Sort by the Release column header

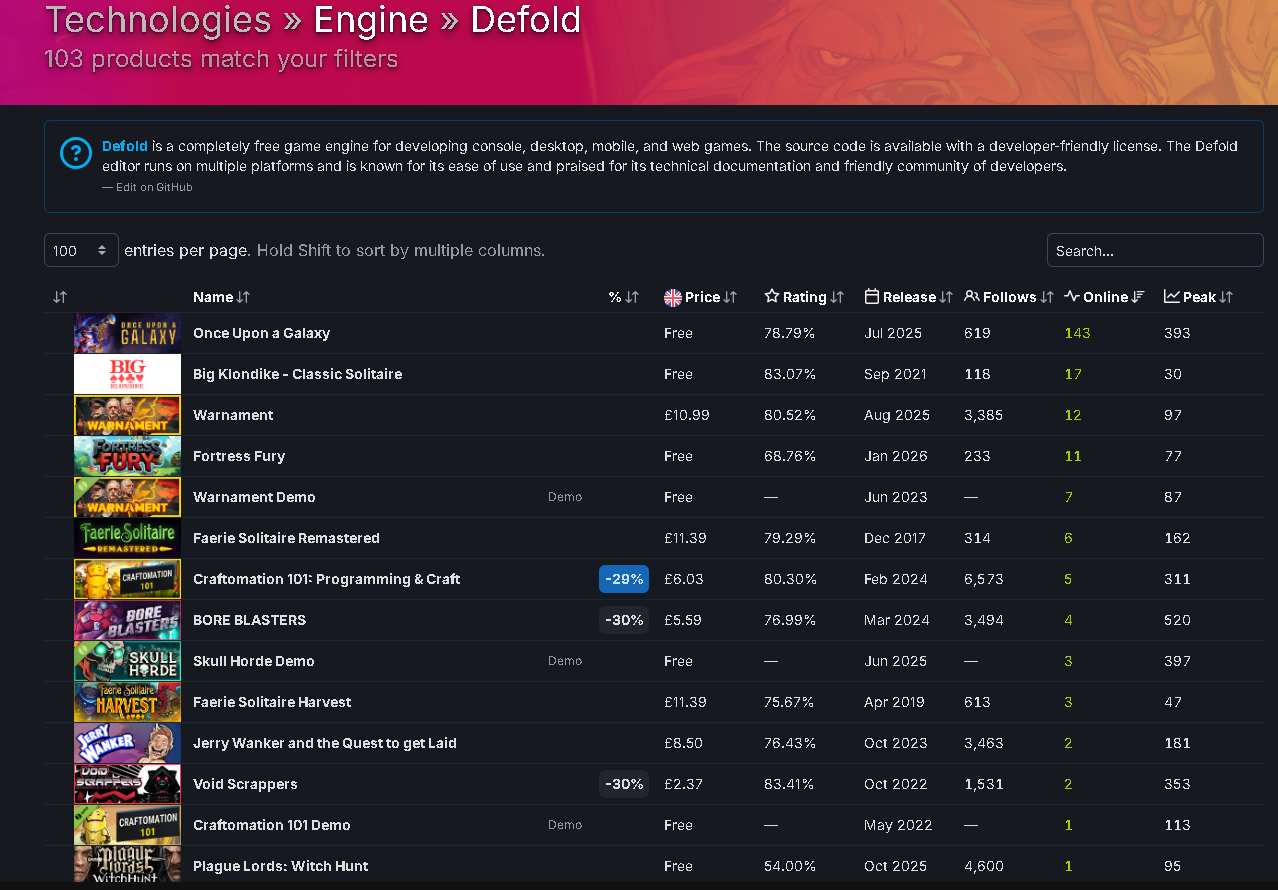pyautogui.click(x=909, y=297)
